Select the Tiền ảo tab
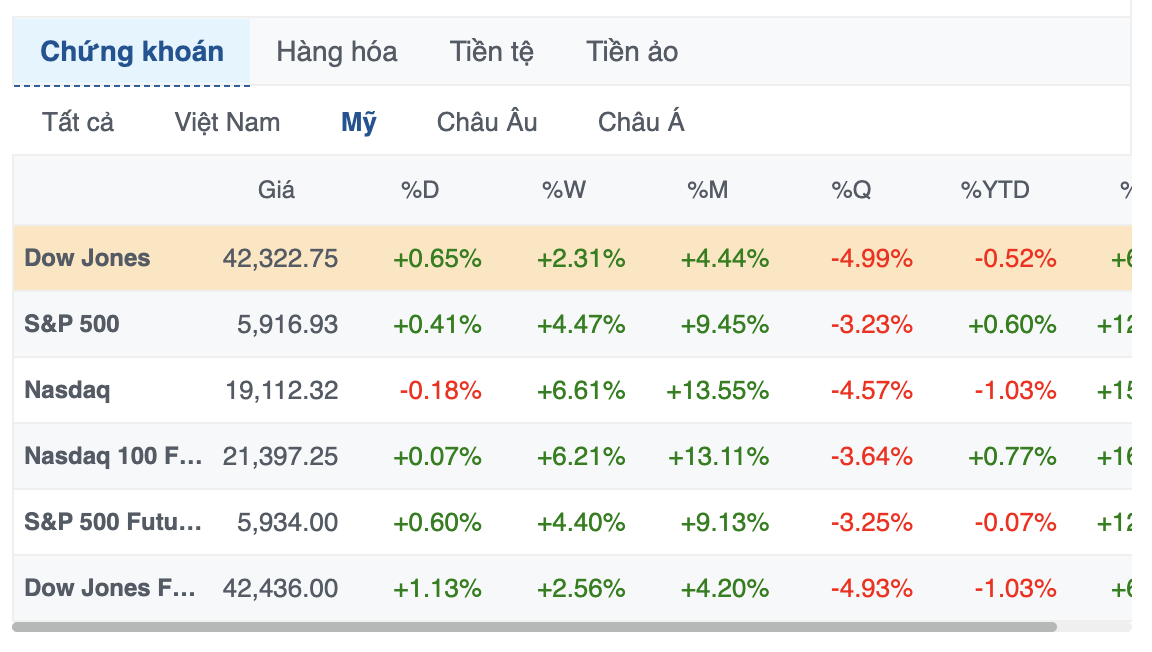1152x652 pixels. coord(632,52)
